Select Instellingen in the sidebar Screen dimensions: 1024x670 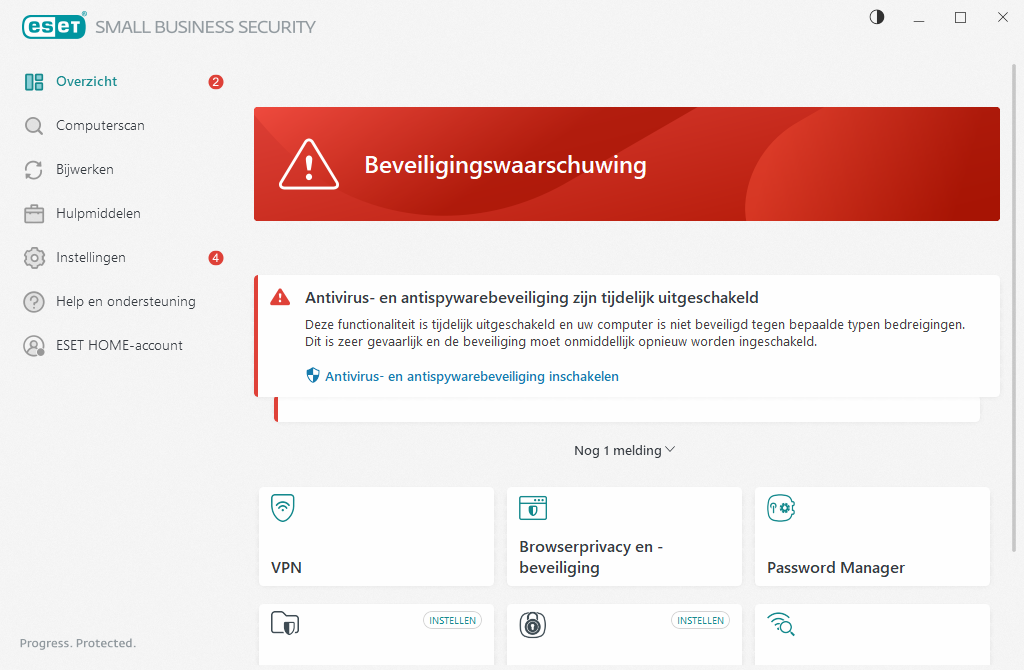tap(91, 257)
